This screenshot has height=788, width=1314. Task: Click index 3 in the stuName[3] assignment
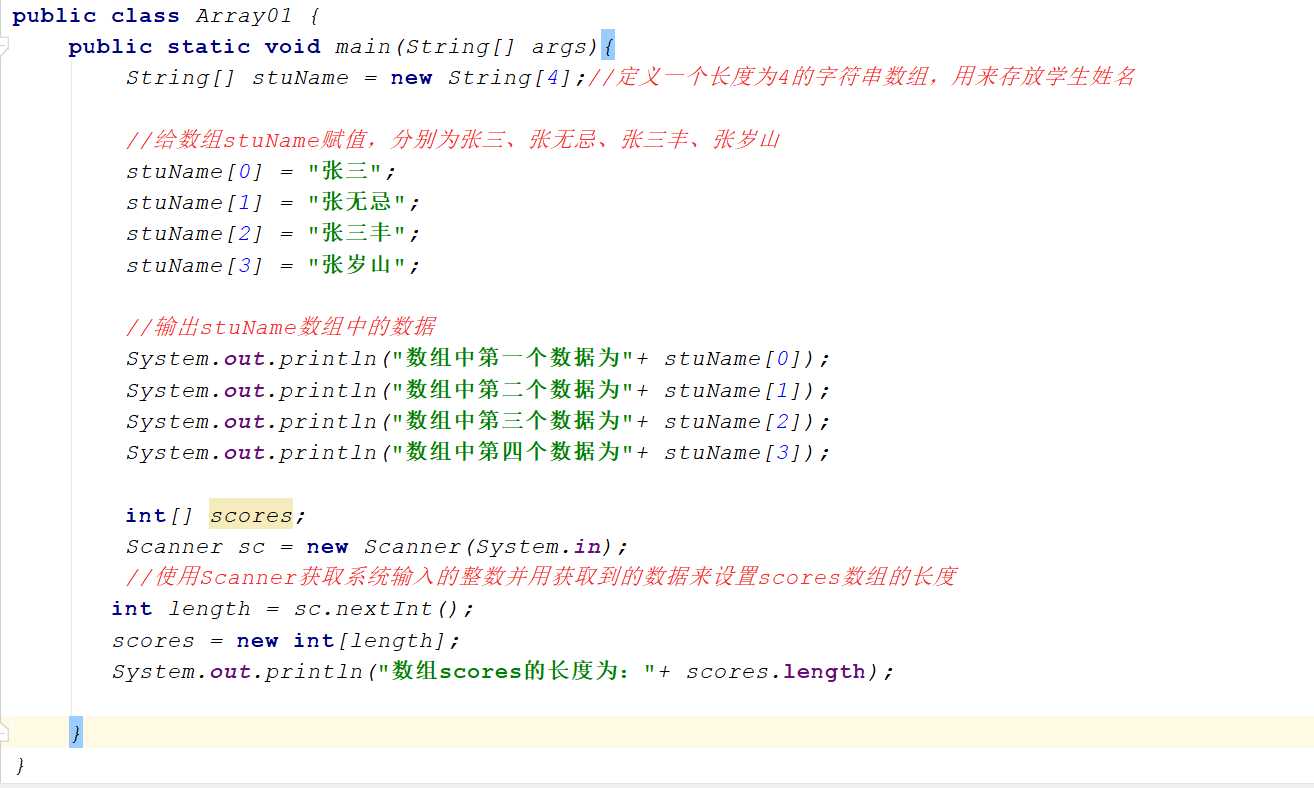(x=244, y=266)
